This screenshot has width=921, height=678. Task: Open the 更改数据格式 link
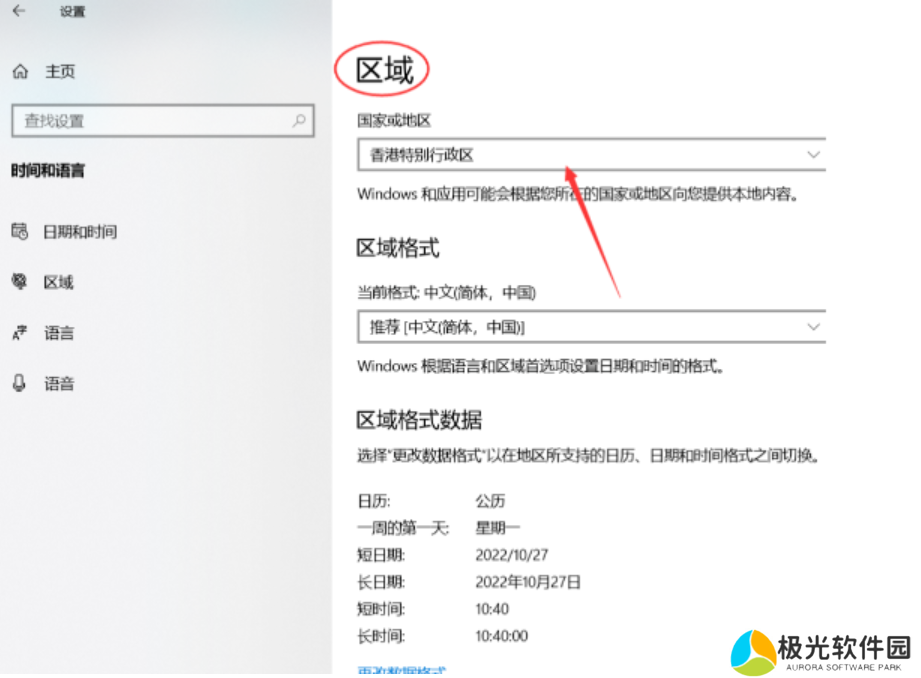(x=401, y=672)
